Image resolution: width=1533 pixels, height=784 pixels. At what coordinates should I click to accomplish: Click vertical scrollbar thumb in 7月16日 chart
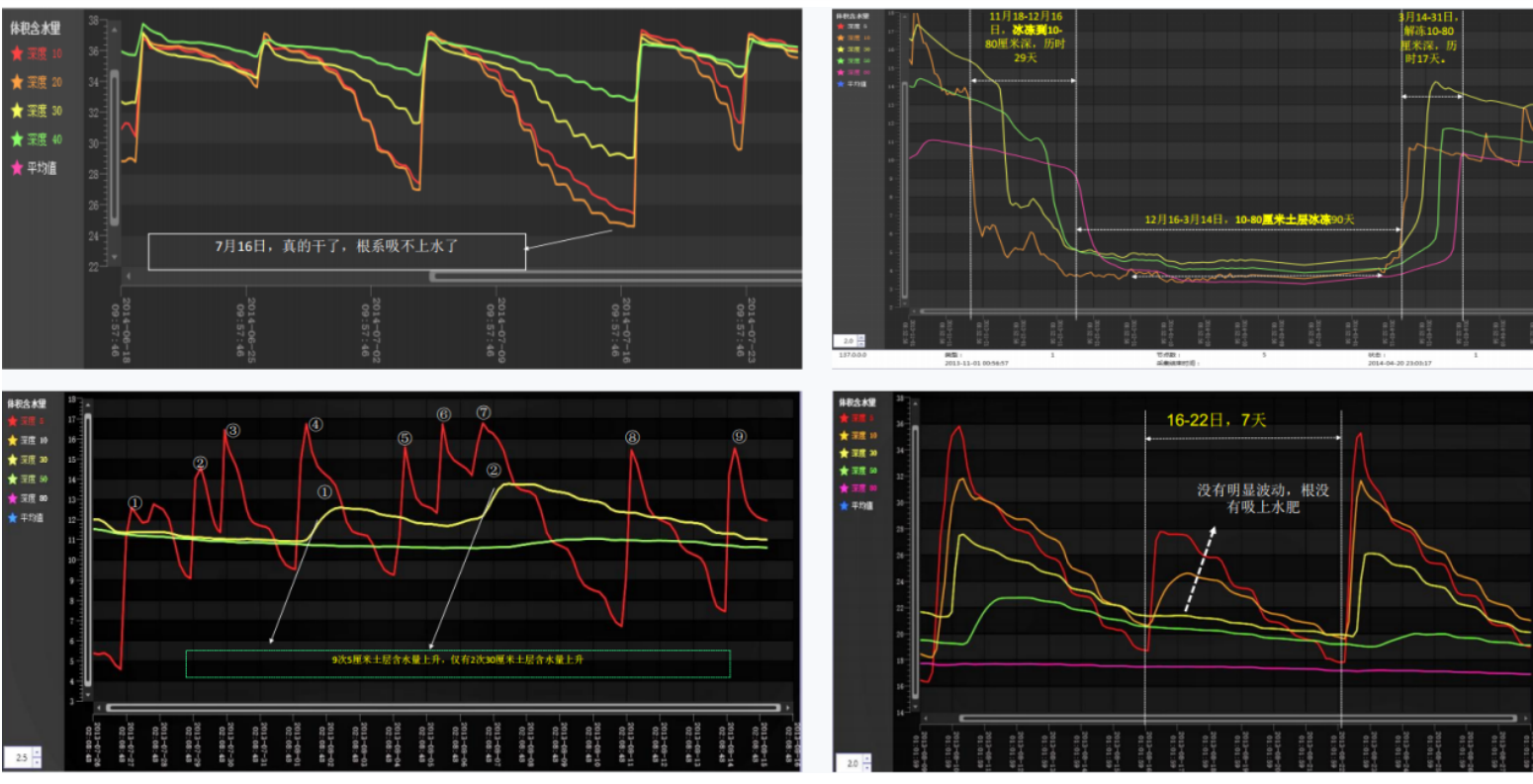click(114, 148)
